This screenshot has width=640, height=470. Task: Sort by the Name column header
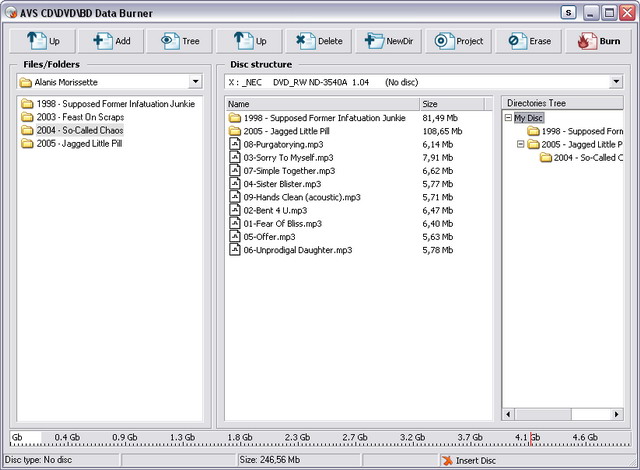pos(322,104)
